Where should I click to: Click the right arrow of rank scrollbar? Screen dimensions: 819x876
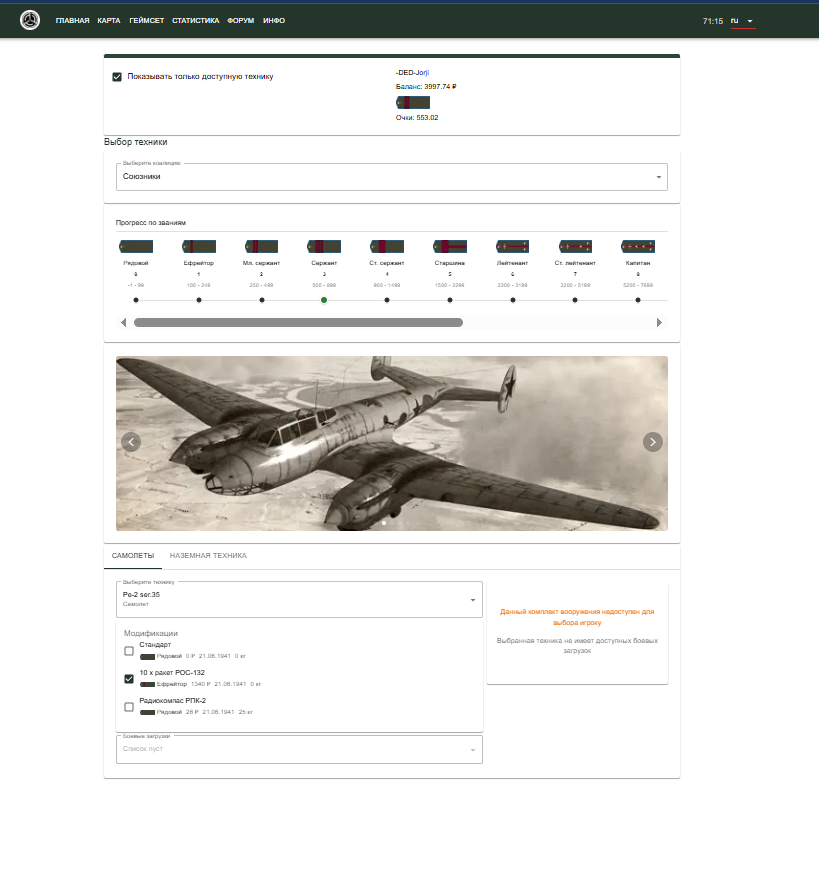pyautogui.click(x=659, y=323)
